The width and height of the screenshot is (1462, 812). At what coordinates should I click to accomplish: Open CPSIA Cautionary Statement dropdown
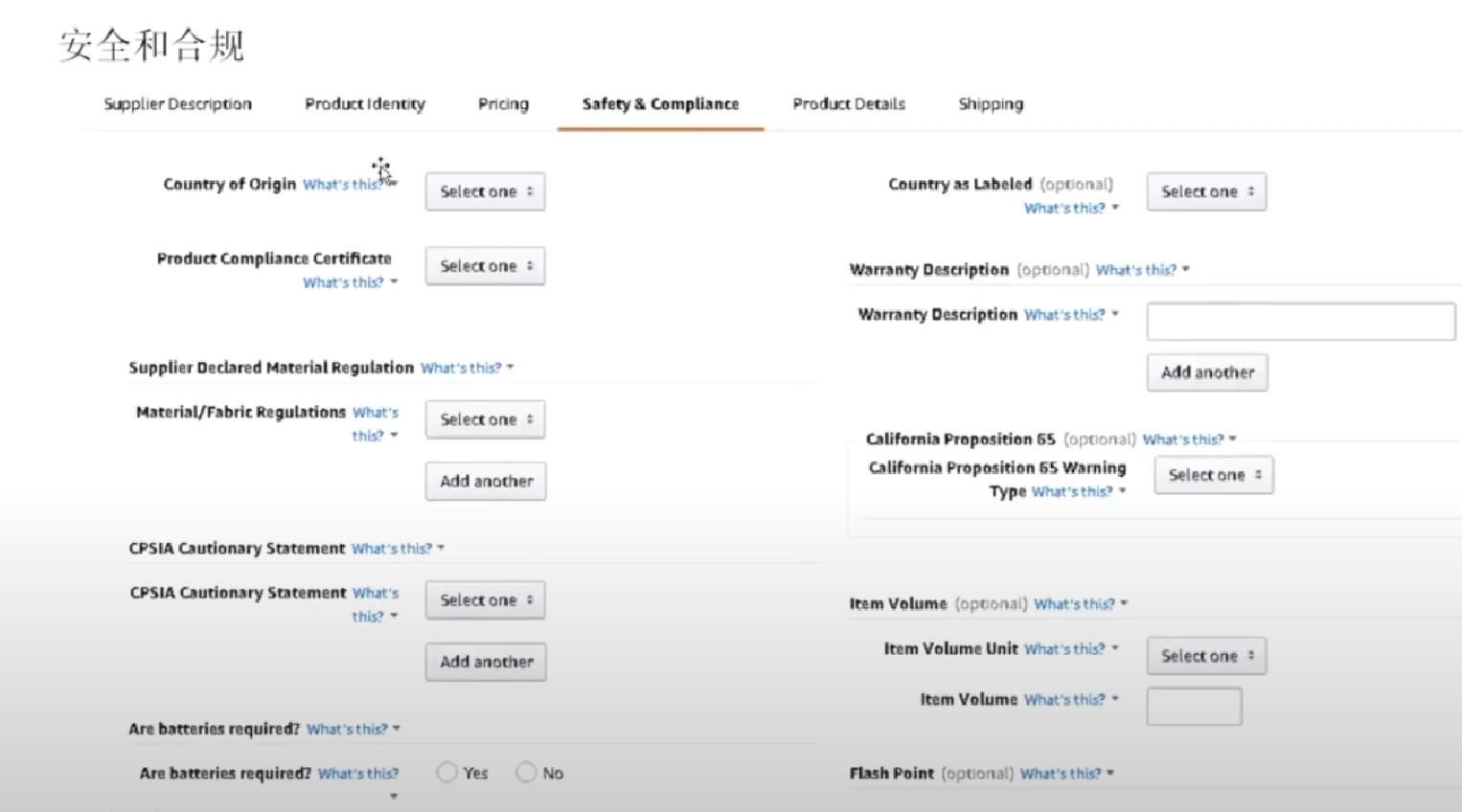point(485,600)
